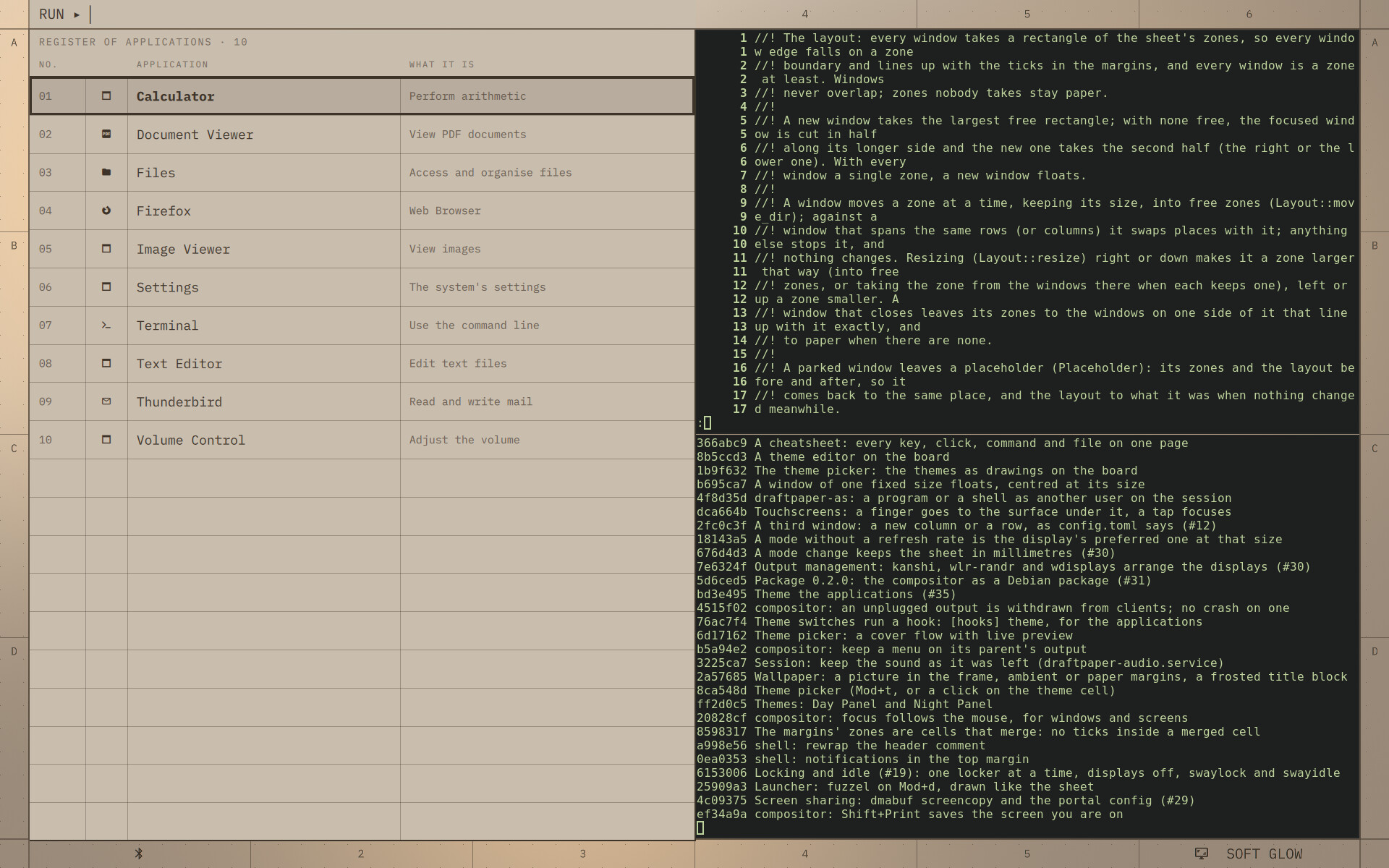Click the Volume Control row icon

coord(106,440)
